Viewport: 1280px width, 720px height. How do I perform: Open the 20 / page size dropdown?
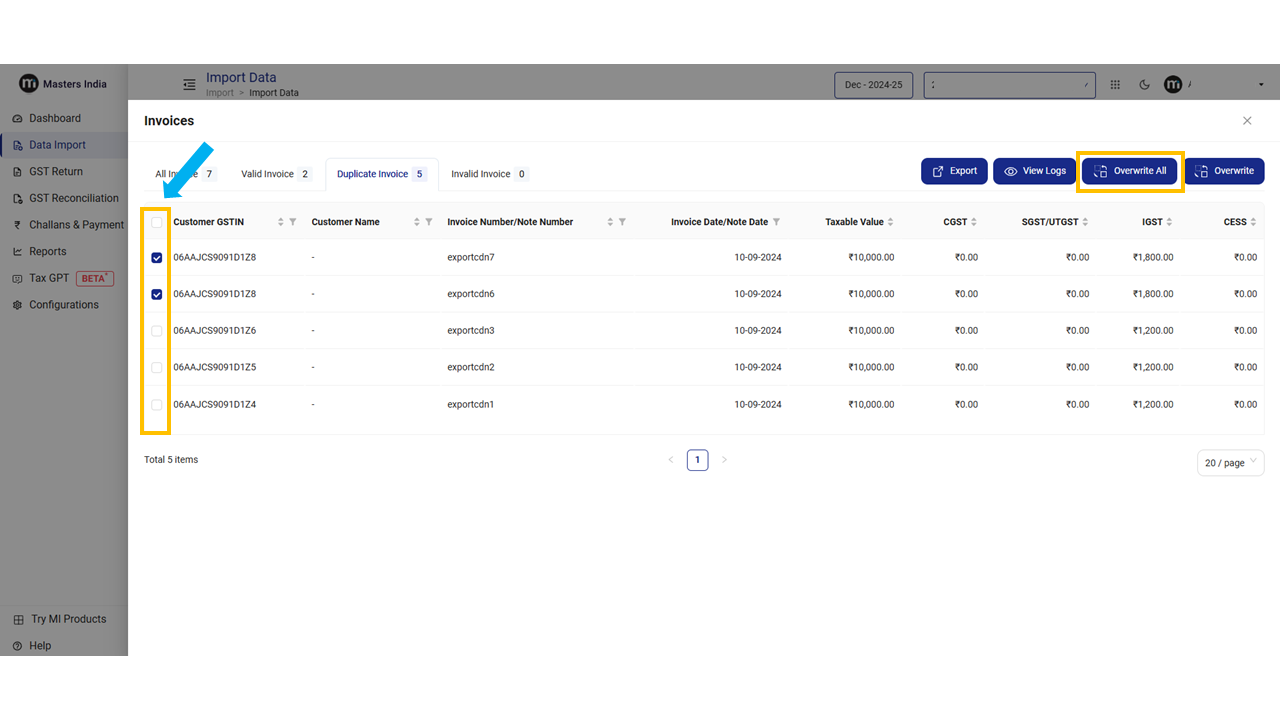(1230, 463)
